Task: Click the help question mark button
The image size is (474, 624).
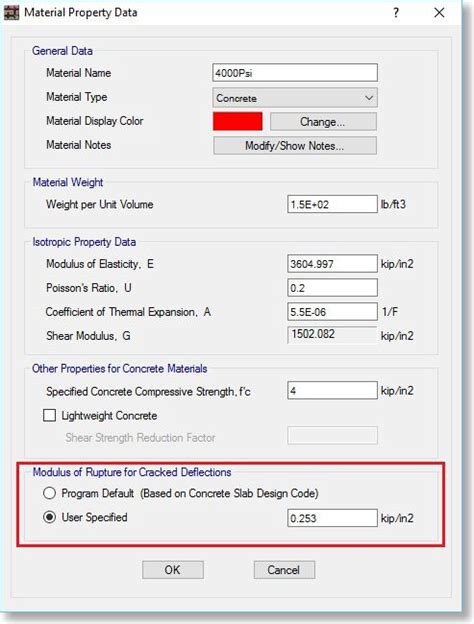Action: pyautogui.click(x=396, y=13)
